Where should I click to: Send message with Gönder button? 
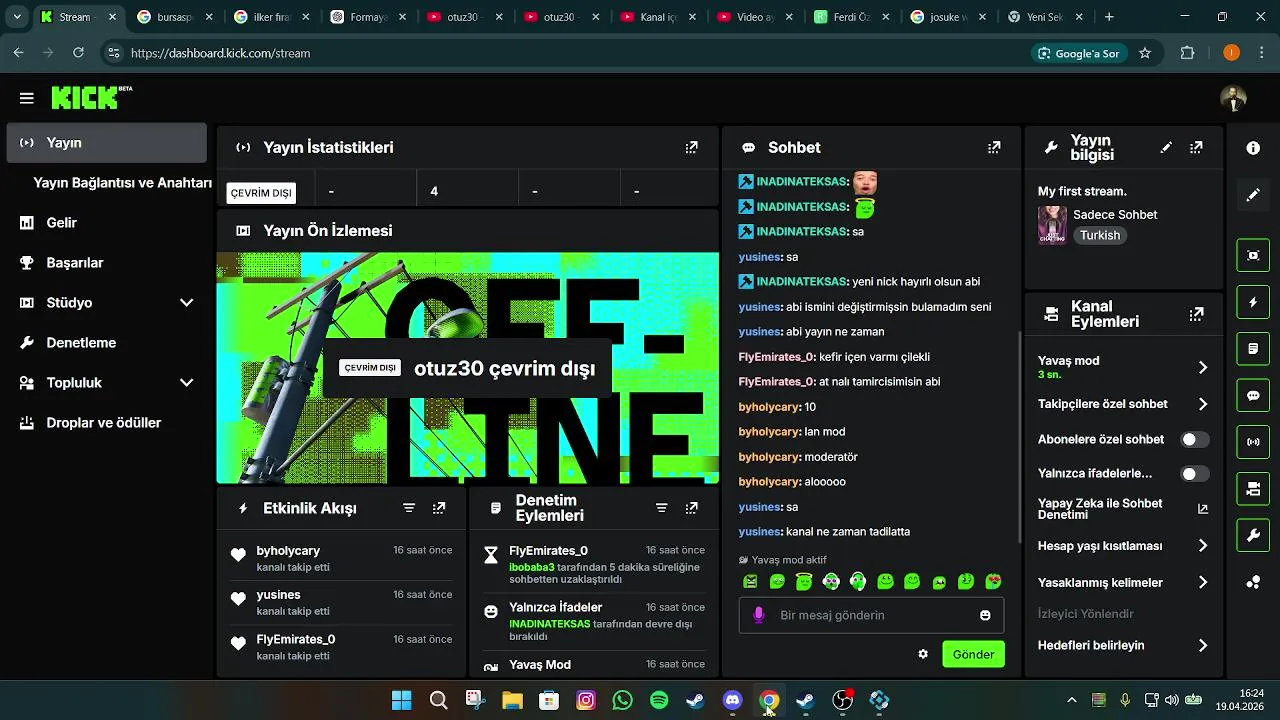[x=973, y=654]
